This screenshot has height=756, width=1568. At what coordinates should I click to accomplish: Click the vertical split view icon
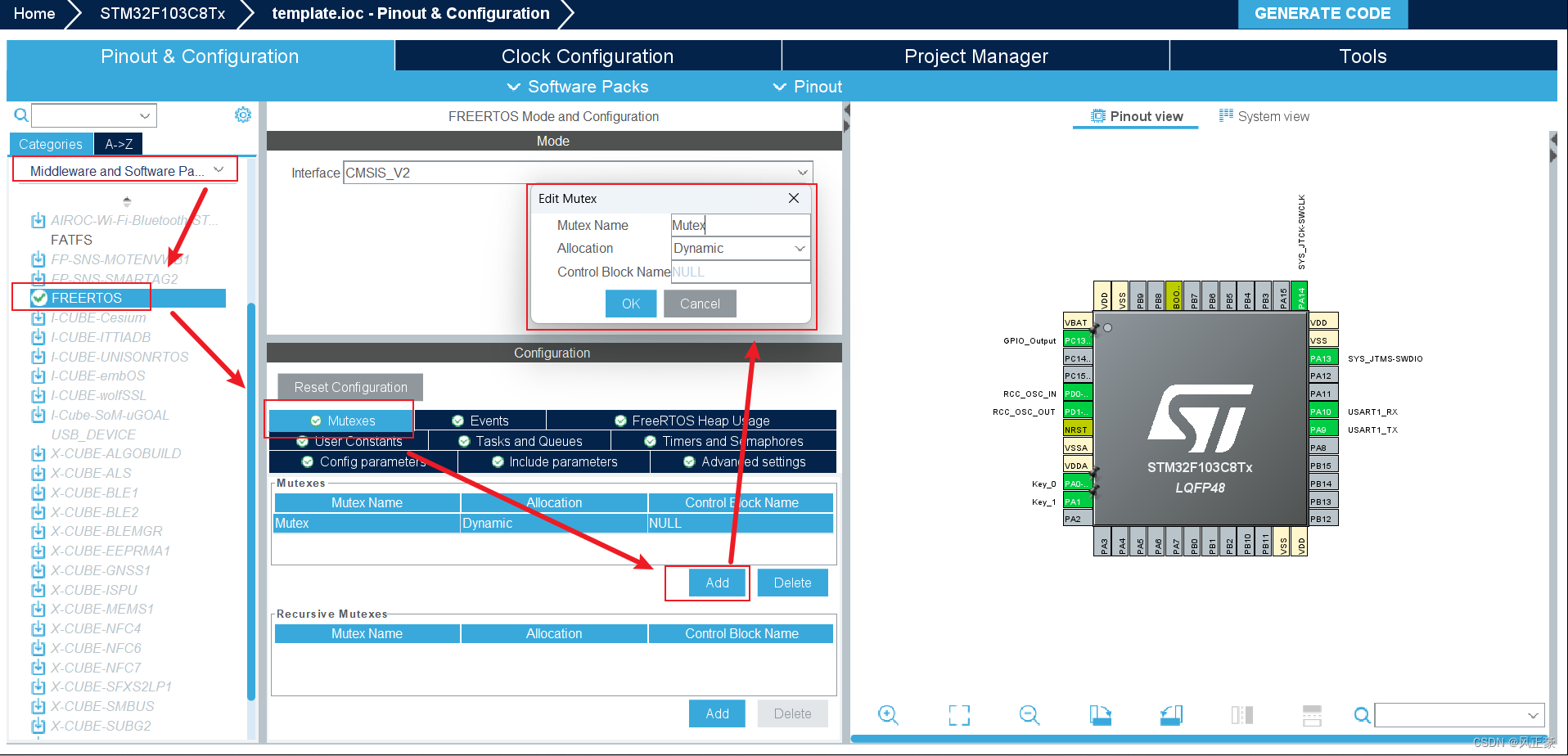pos(1242,715)
